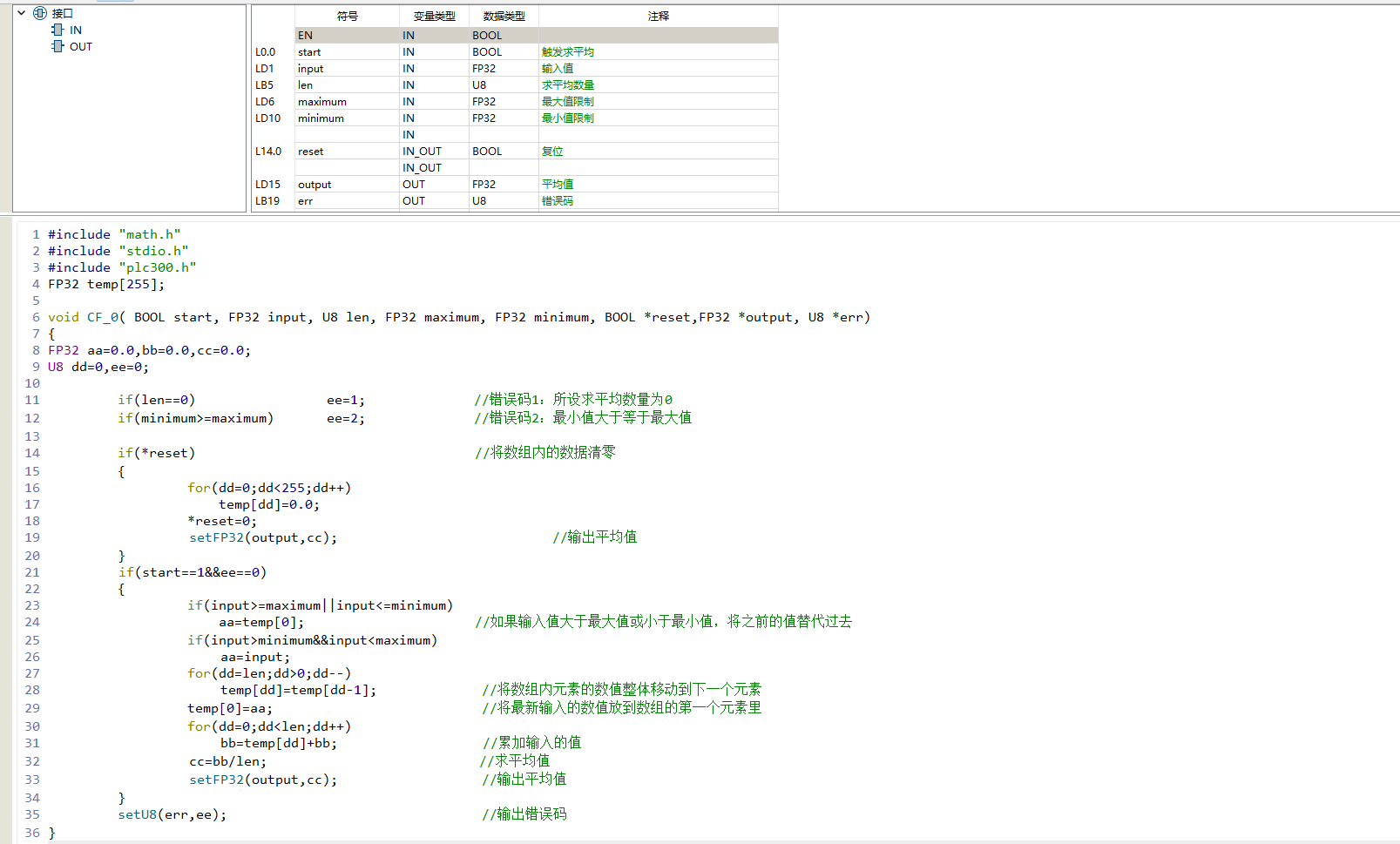Select the maximum symbol cell
The image size is (1400, 844).
point(348,101)
